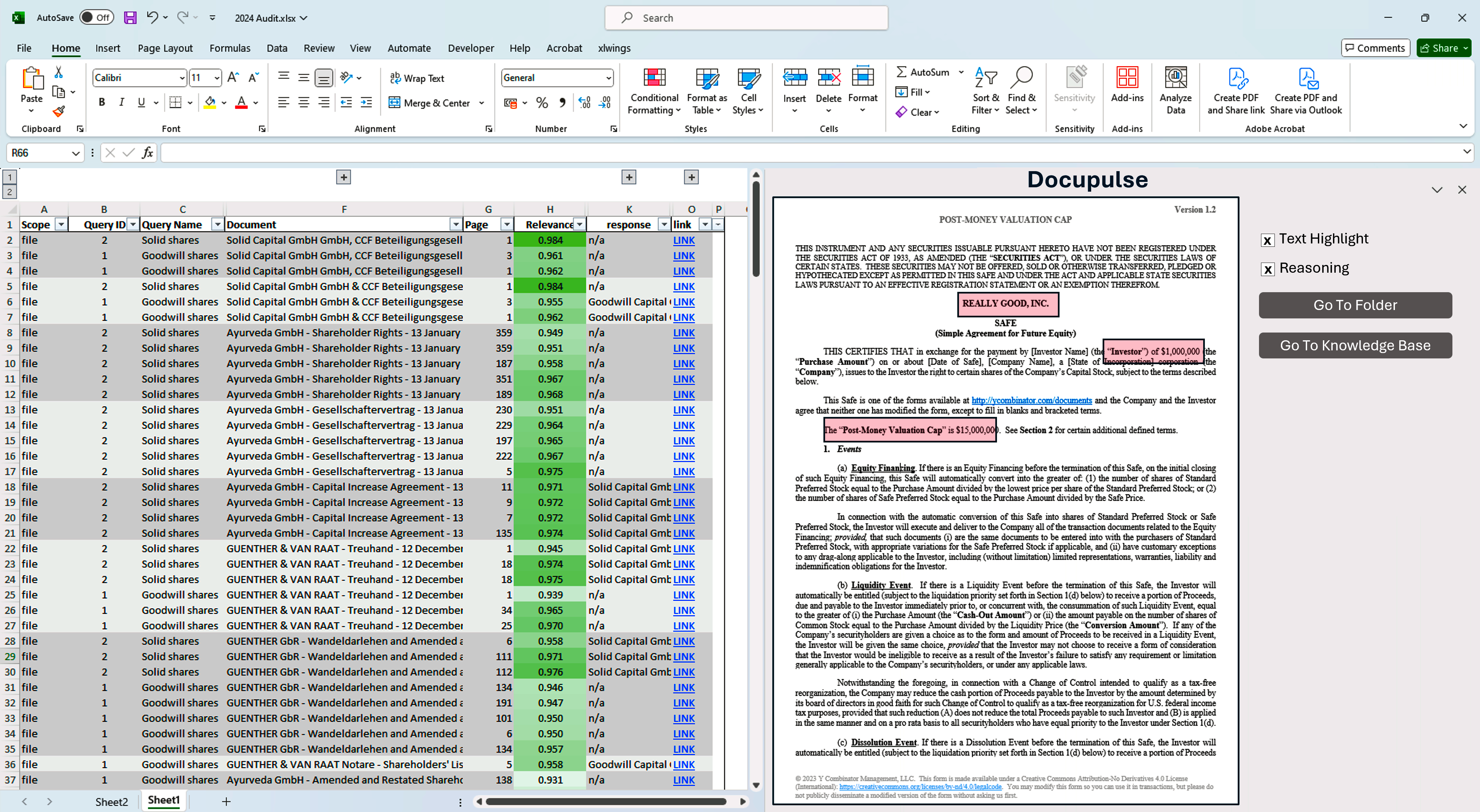Click the horizontal sheet scrollbar
Viewport: 1480px width, 812px height.
(x=605, y=801)
